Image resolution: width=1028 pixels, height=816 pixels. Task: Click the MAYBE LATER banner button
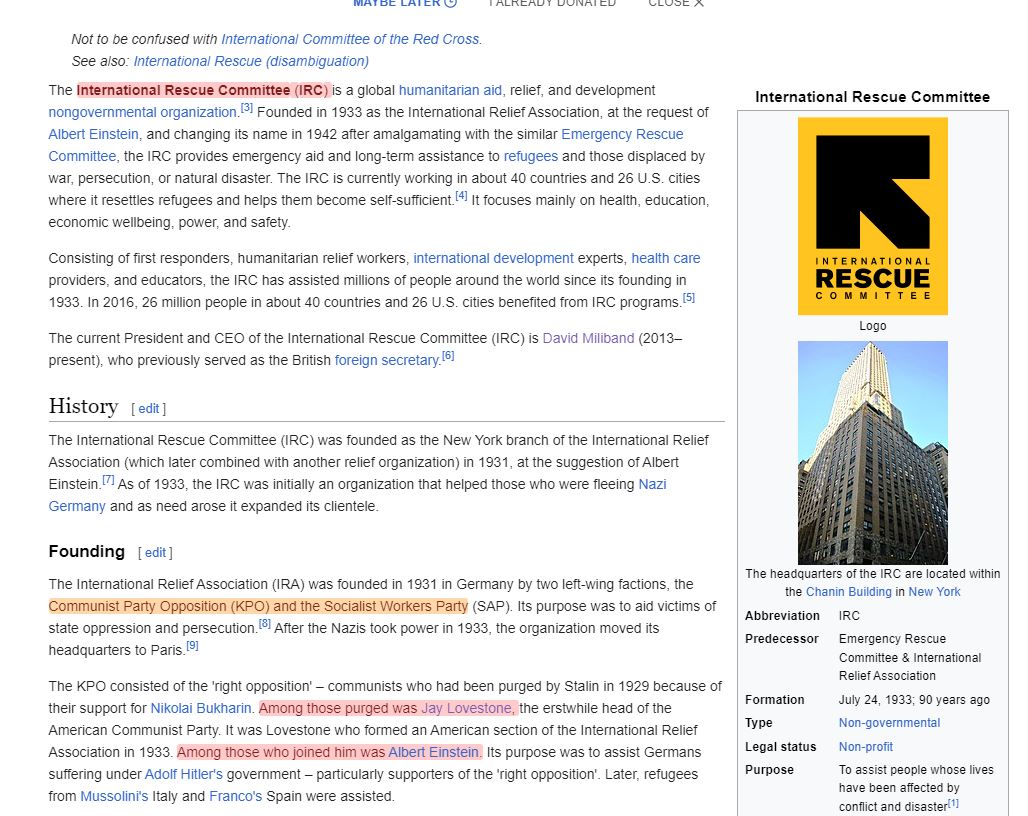404,3
